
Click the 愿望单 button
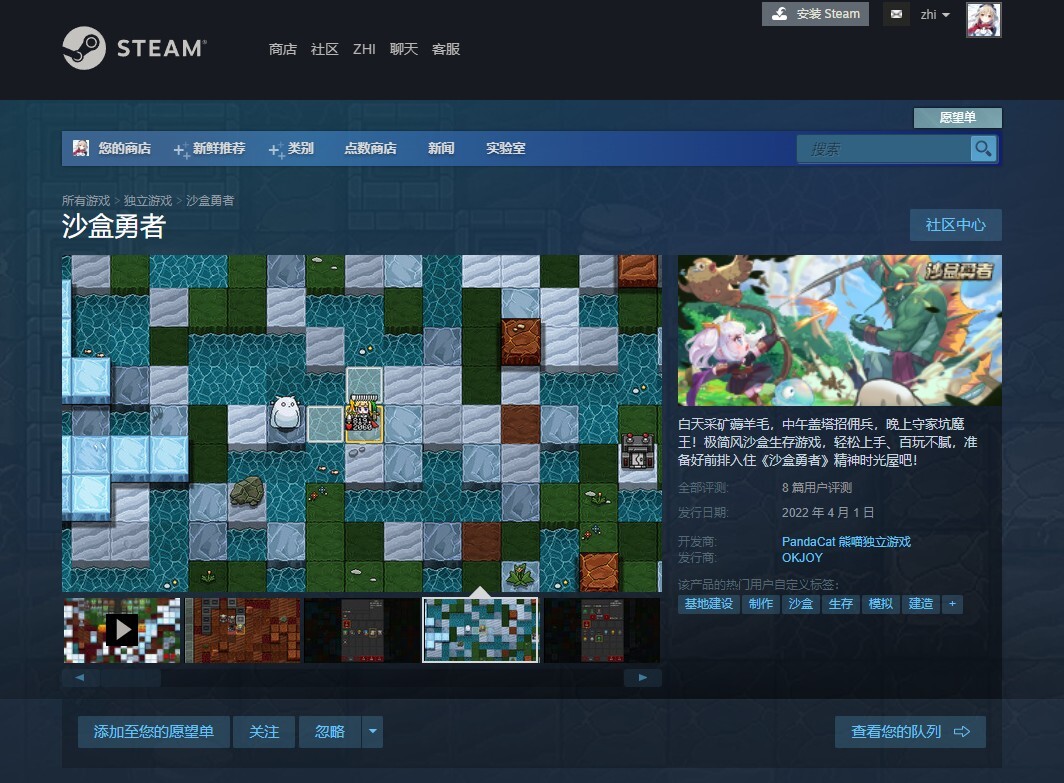click(957, 117)
